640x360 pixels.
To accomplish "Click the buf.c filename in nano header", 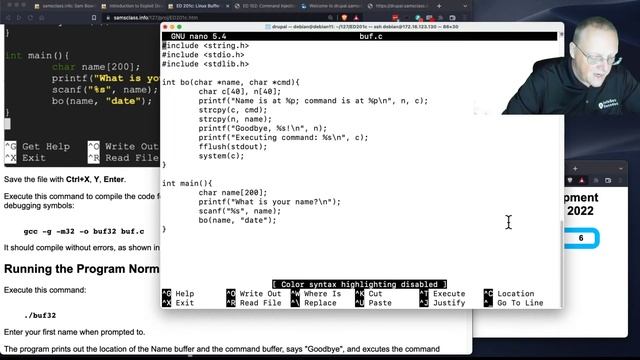I will 371,36.
